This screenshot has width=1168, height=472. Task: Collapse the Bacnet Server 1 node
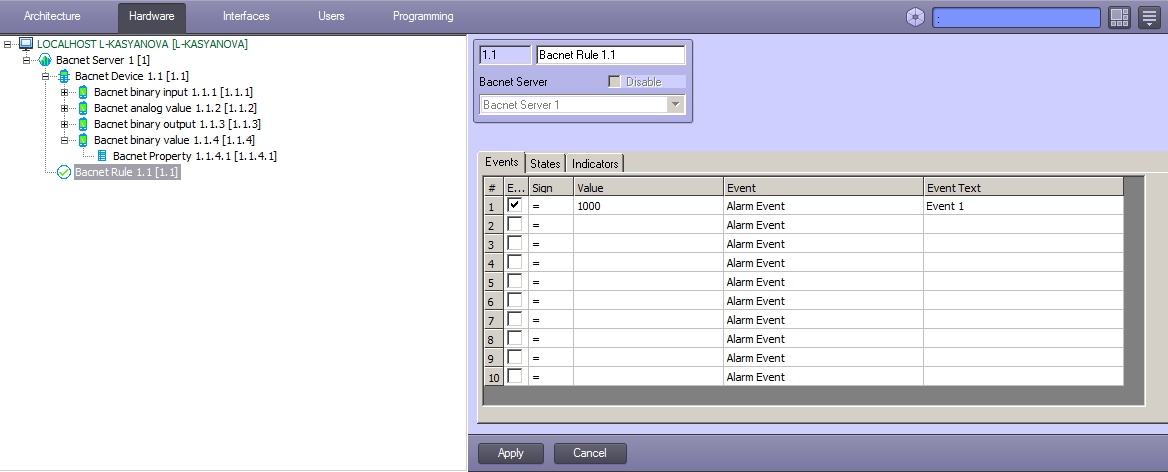pos(26,60)
